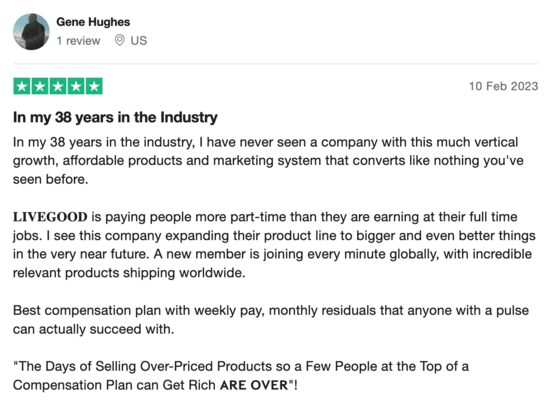Click the first green rating star
The height and width of the screenshot is (400, 555).
click(22, 86)
